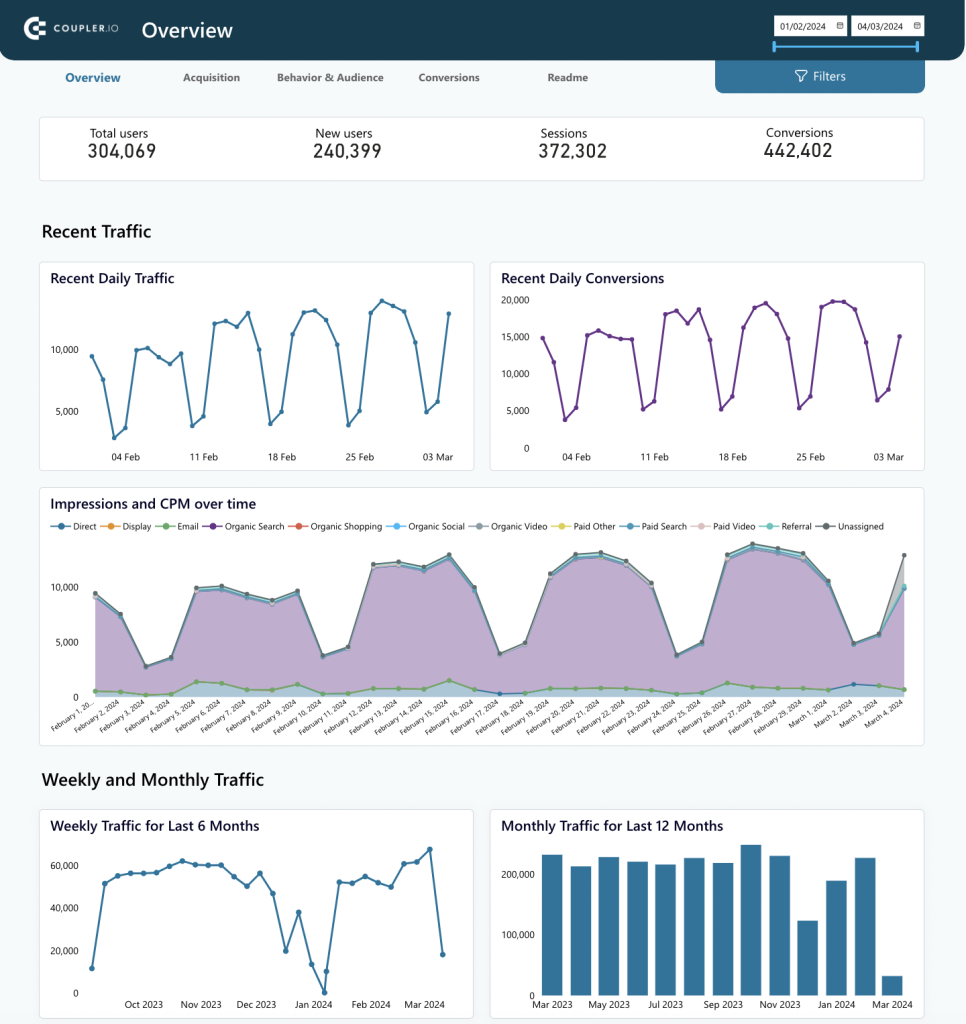Screen dimensions: 966x1024
Task: Click the end date field 04/03/2024
Action: click(x=880, y=26)
